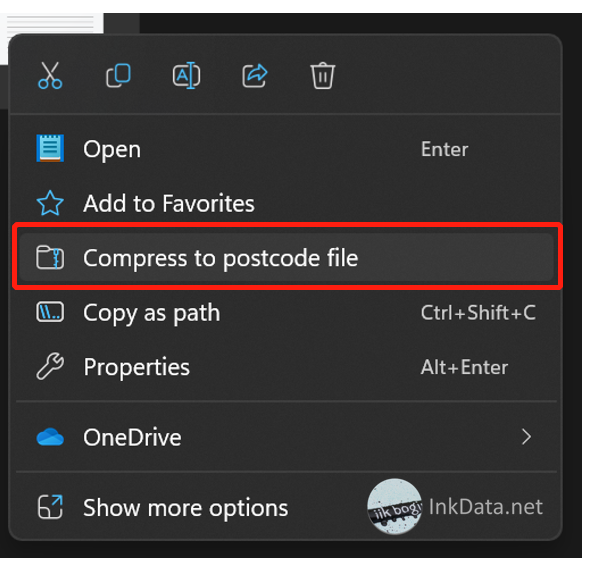Click the zipped folder compress icon
The width and height of the screenshot is (589, 573).
point(50,258)
